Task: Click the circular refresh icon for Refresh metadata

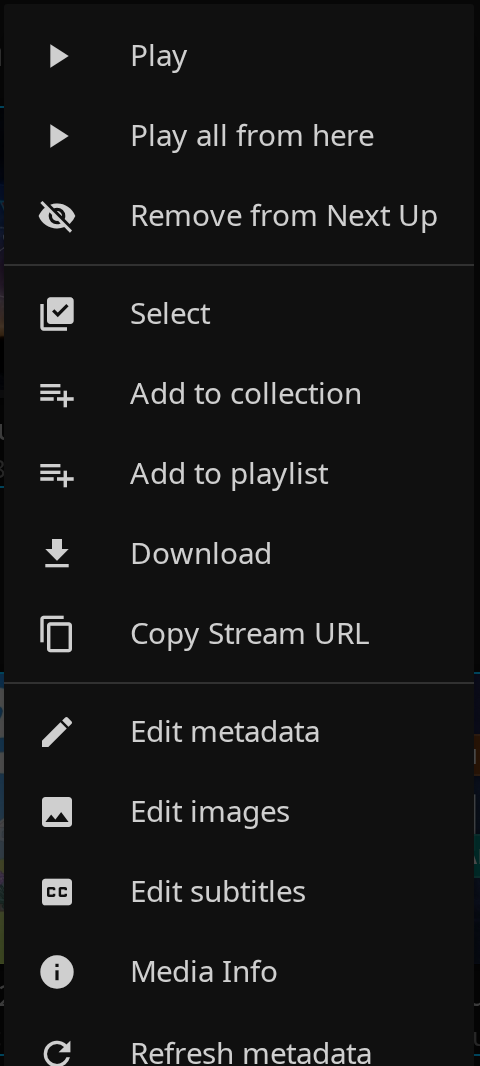Action: (x=57, y=1052)
